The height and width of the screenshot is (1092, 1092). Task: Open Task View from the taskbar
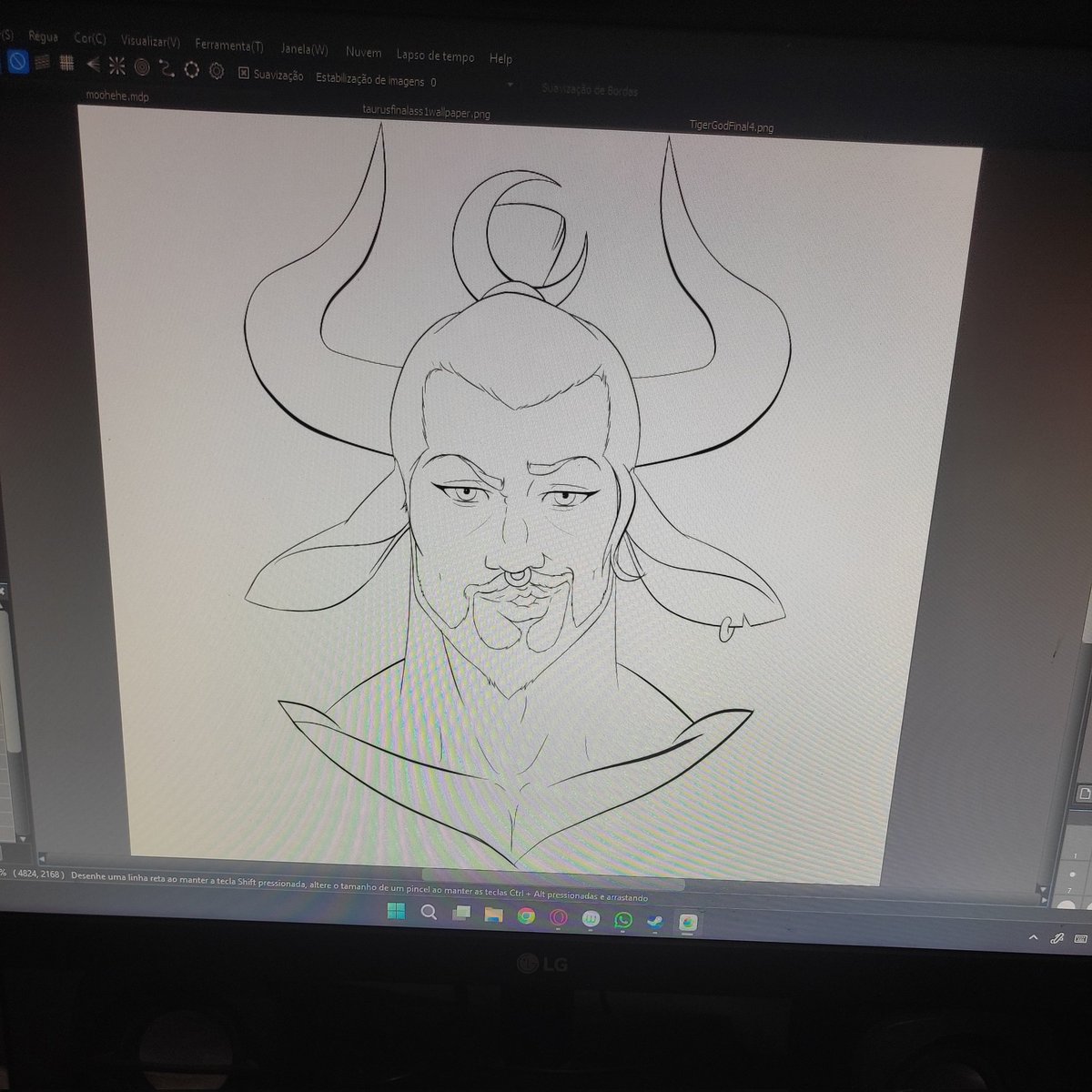(x=461, y=914)
